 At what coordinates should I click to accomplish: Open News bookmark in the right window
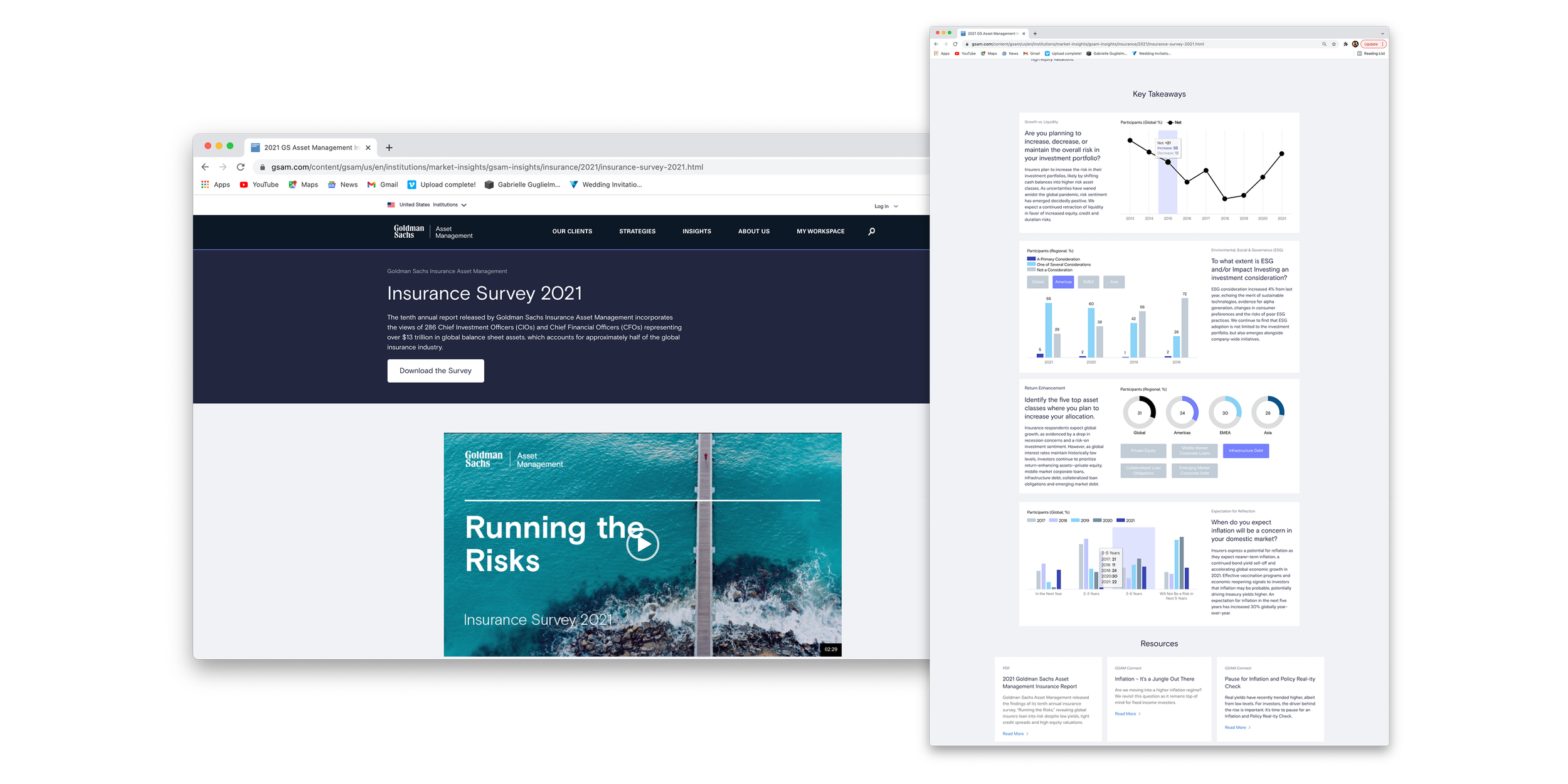click(1010, 53)
